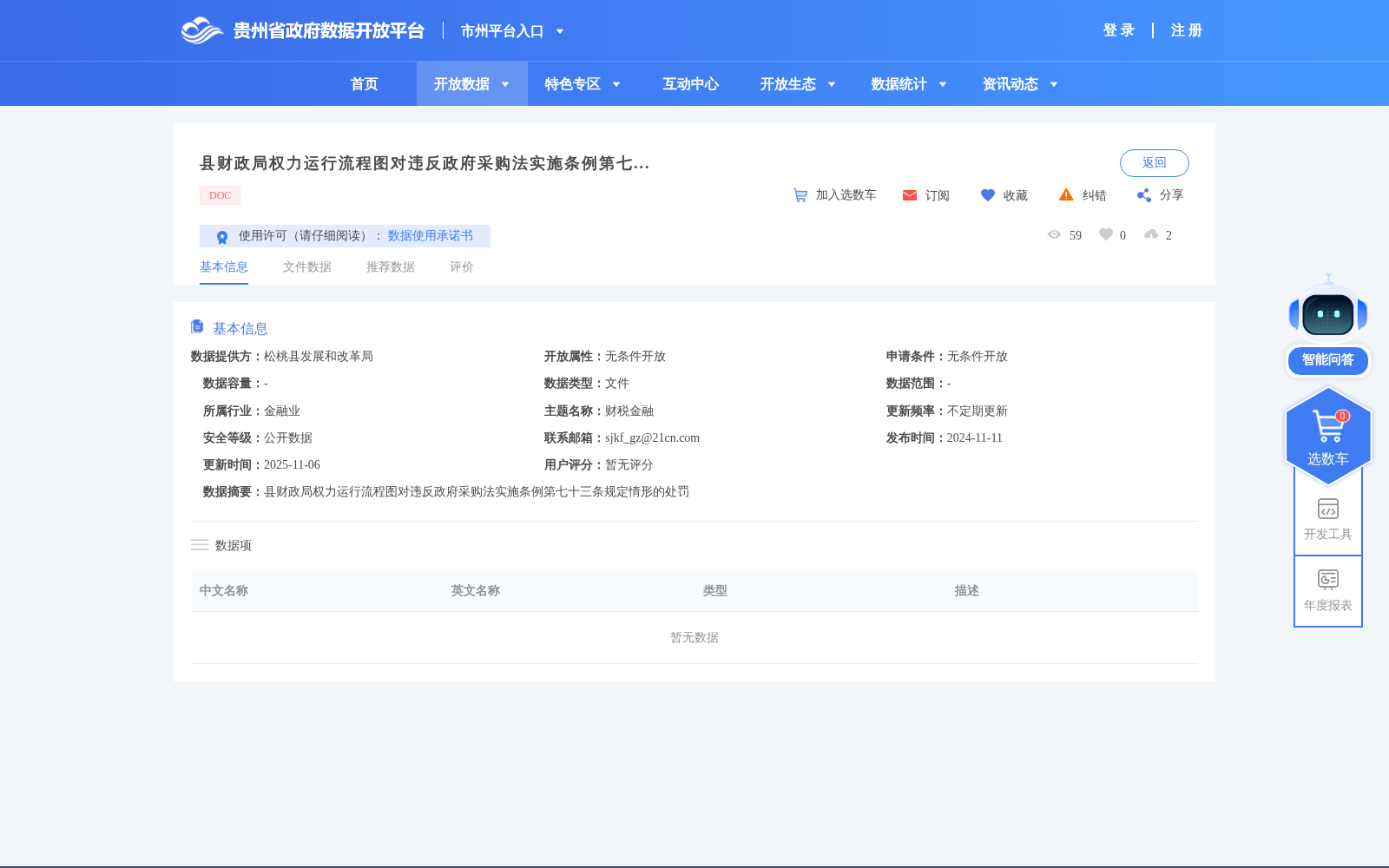Screen dimensions: 1389x868
Task: Click the license badge icon near 使用许可
Action: [222, 237]
